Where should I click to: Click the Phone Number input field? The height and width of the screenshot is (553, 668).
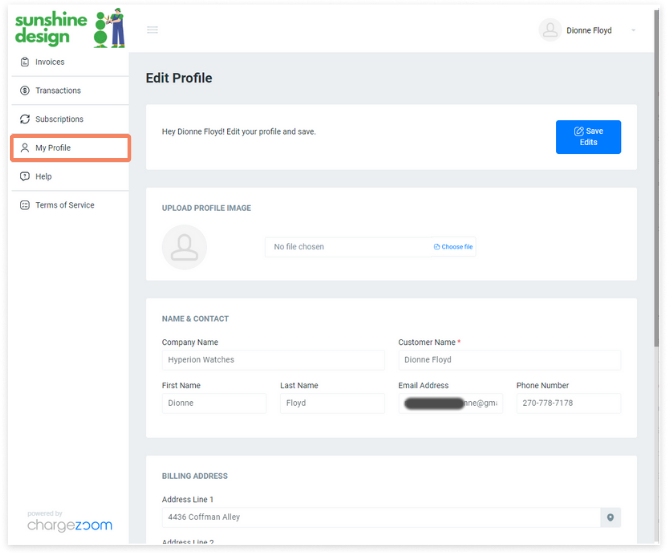click(x=568, y=403)
